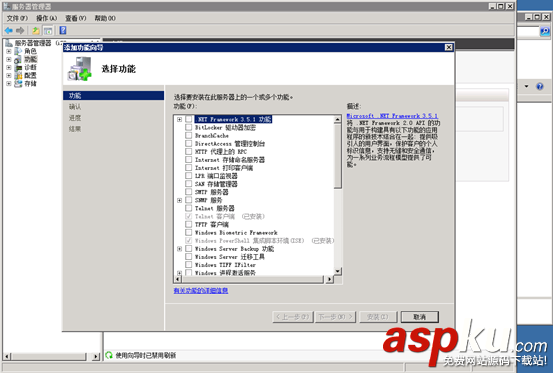Check SAN 存储管理器 checkbox

tap(189, 184)
